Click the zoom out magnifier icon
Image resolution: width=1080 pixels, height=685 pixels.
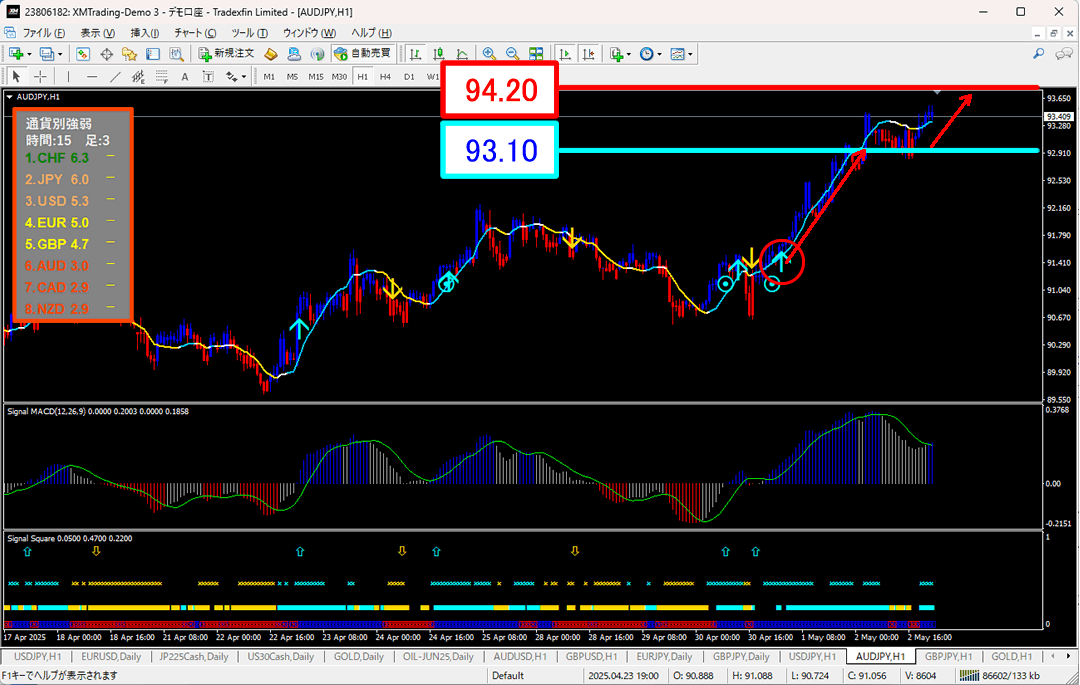click(x=512, y=54)
